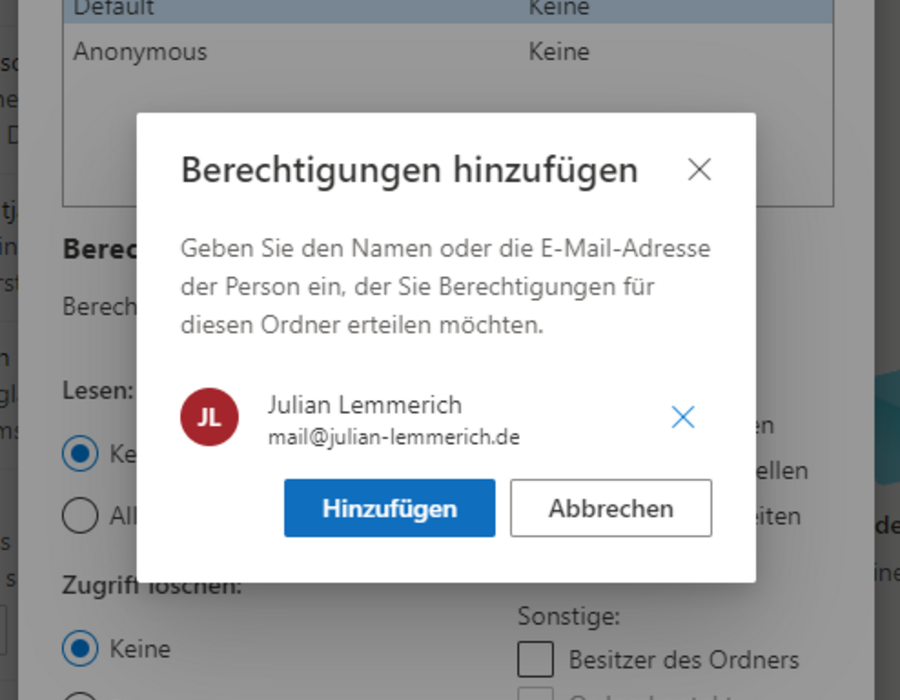This screenshot has height=700, width=900.
Task: Choose the second radio option under Lesen
Action: click(x=80, y=515)
